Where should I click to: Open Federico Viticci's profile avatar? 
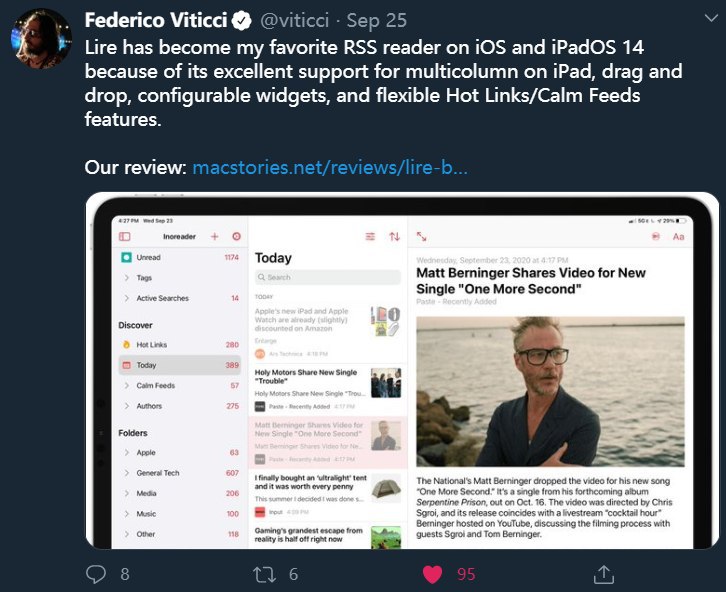(41, 38)
